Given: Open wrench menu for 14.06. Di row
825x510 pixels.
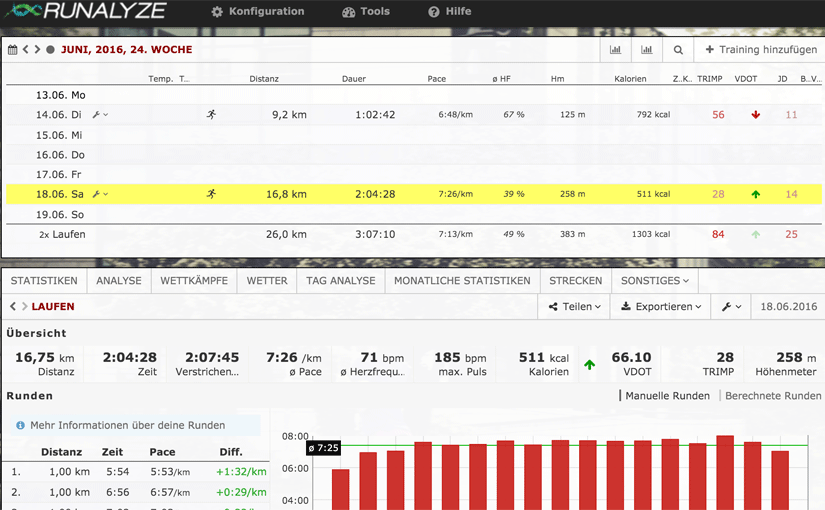Looking at the screenshot, I should 100,114.
